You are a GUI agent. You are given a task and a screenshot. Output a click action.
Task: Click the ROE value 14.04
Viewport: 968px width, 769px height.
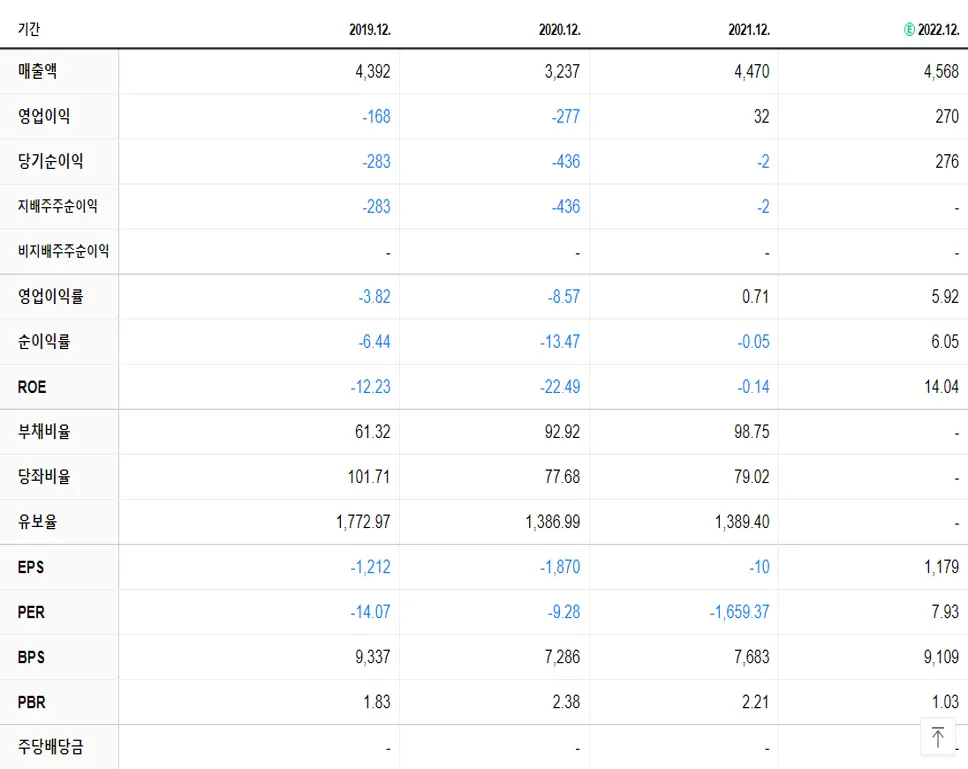(941, 387)
